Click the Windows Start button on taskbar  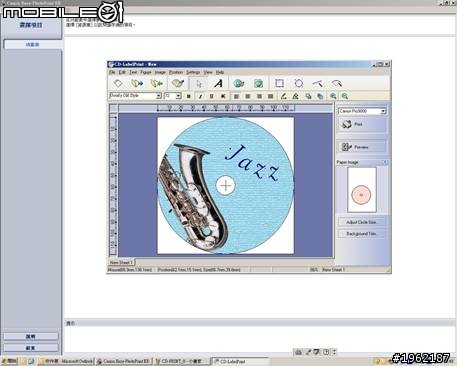click(9, 361)
